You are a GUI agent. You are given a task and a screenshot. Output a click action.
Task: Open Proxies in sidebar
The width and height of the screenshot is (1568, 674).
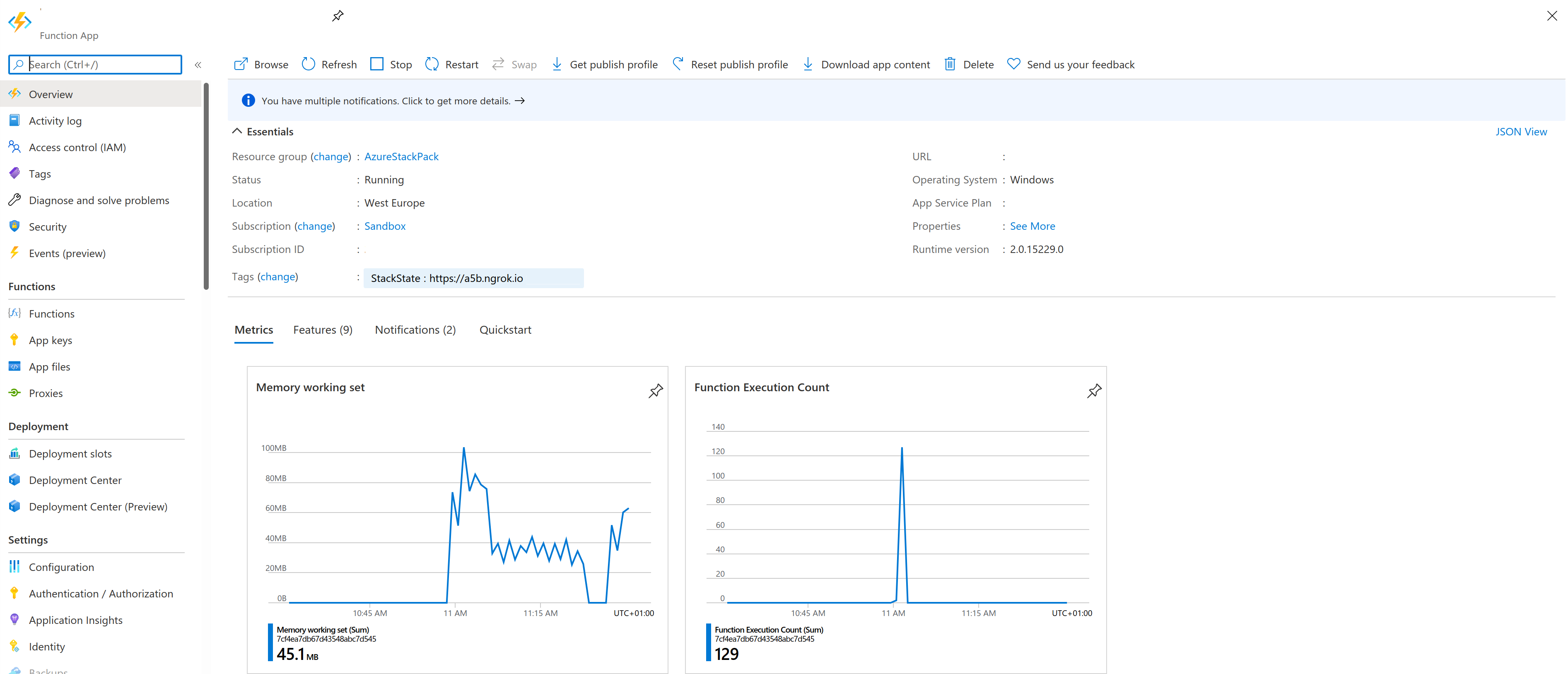click(101, 393)
